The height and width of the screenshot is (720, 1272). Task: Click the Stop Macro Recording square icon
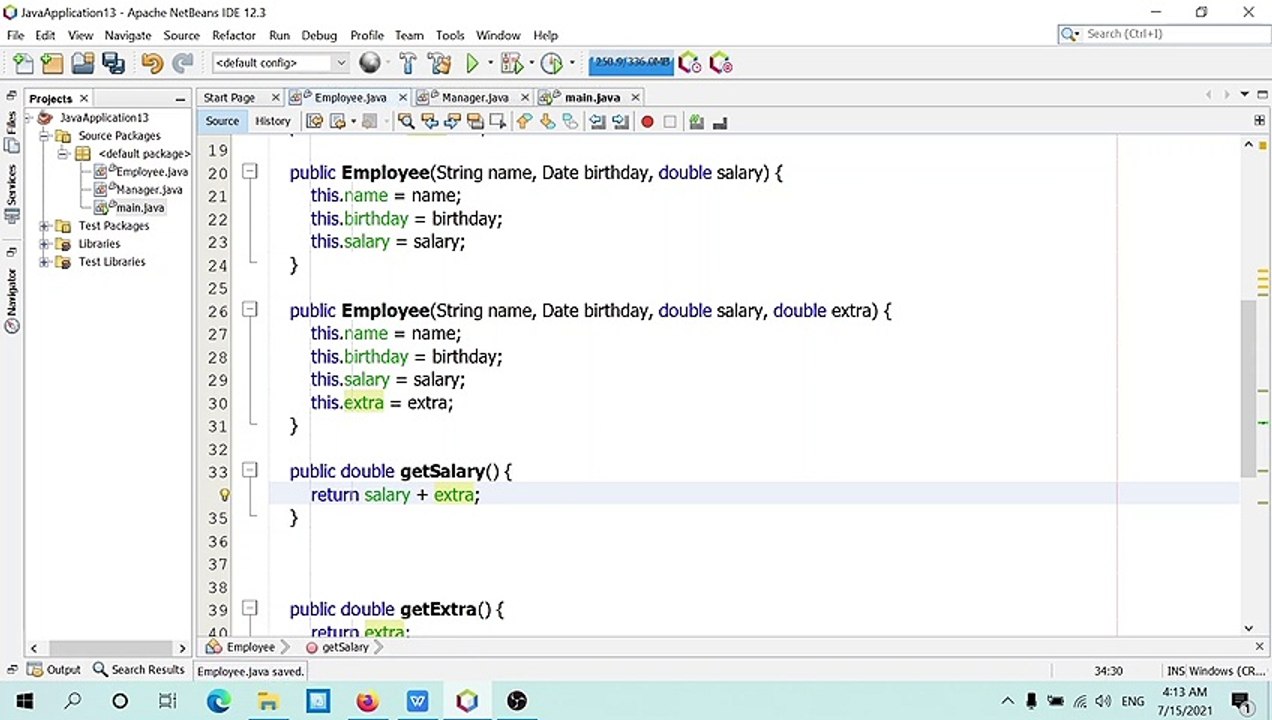(670, 122)
